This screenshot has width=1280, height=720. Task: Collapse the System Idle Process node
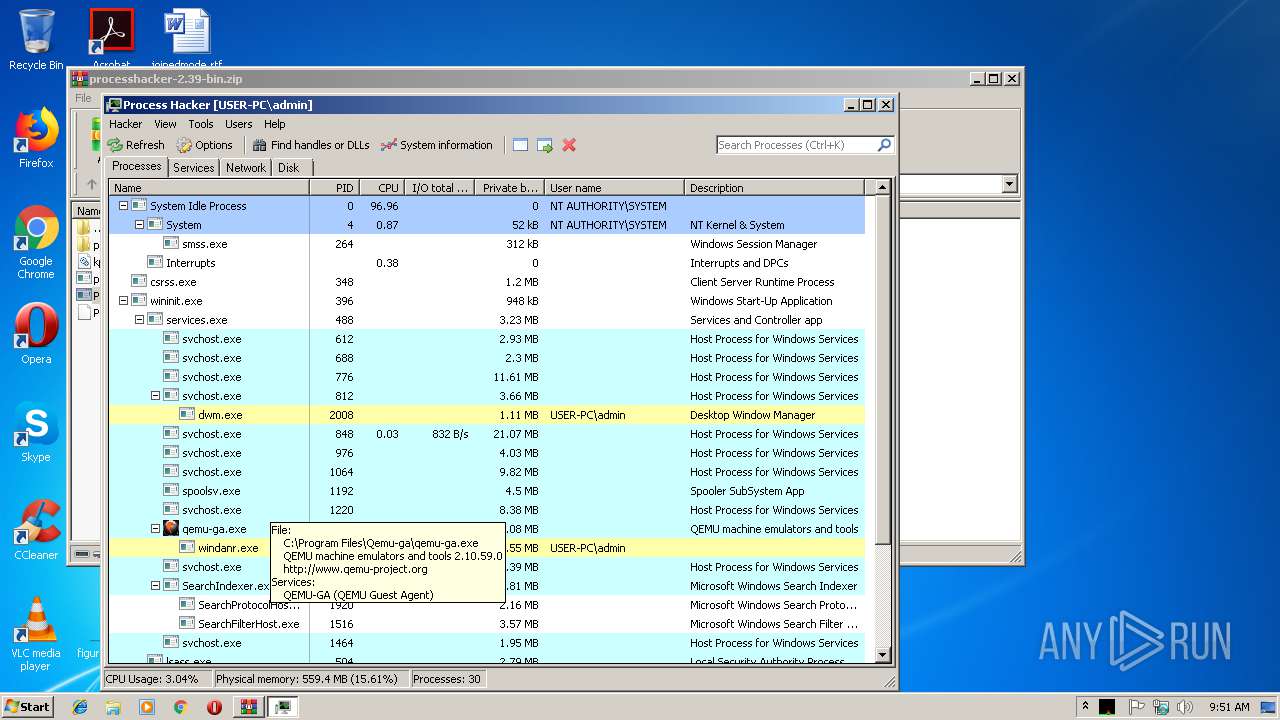124,206
